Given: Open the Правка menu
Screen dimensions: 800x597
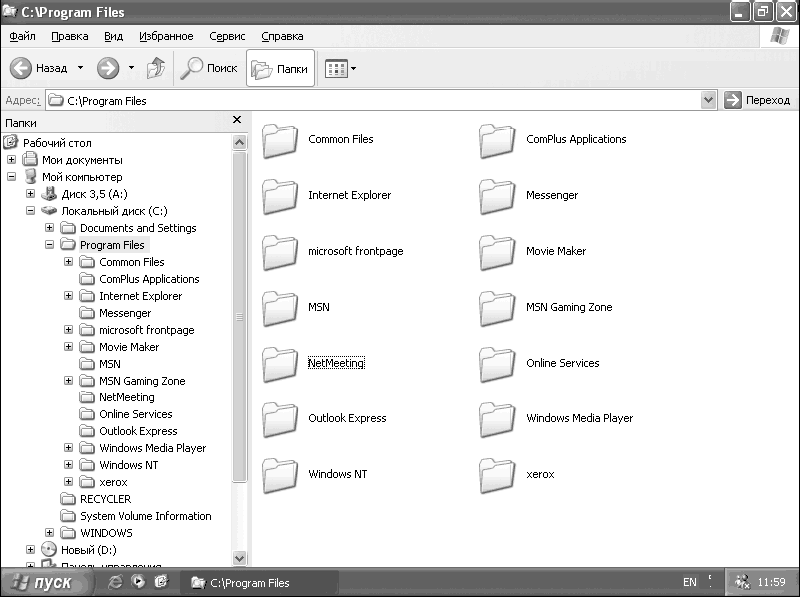Looking at the screenshot, I should [x=69, y=36].
